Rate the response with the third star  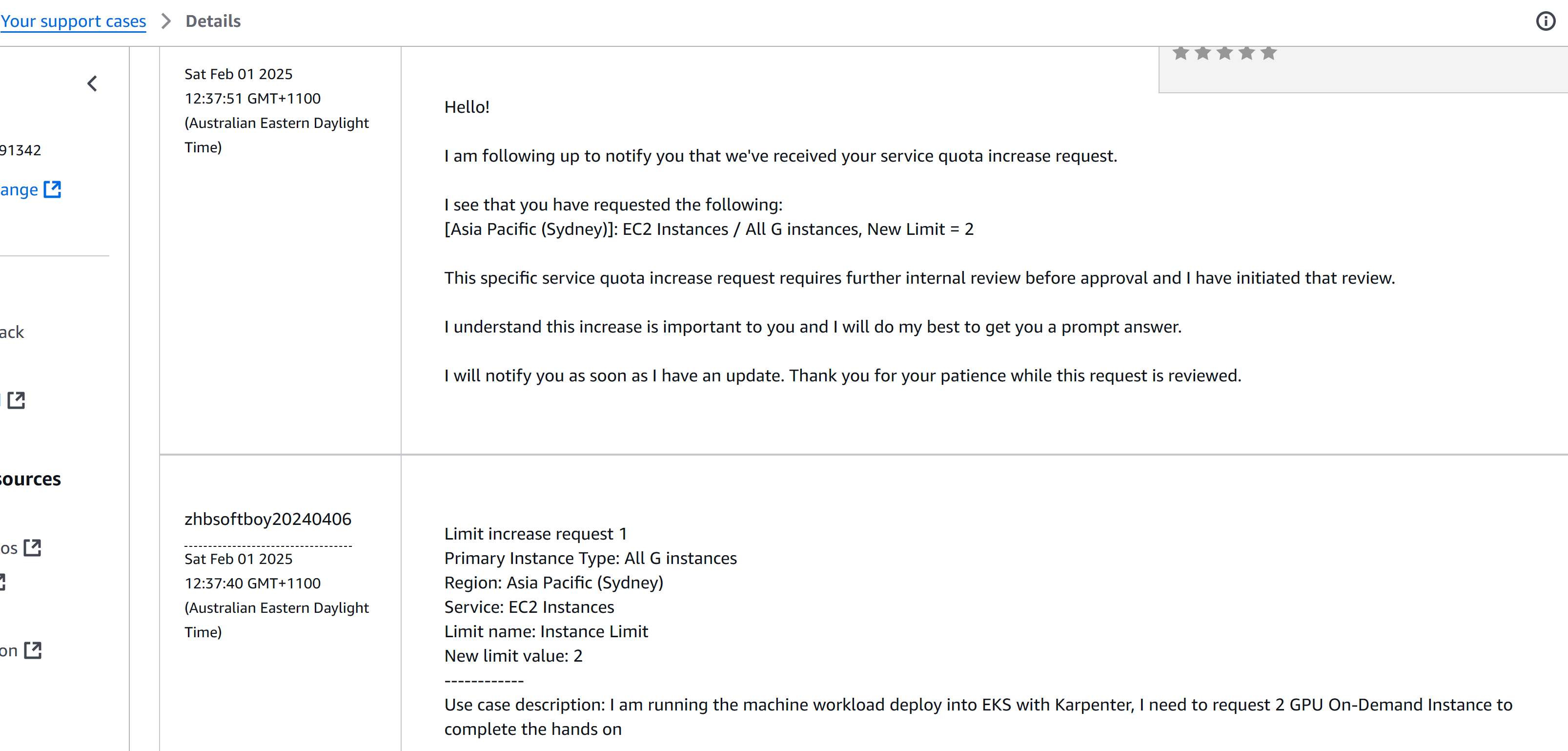point(1225,53)
